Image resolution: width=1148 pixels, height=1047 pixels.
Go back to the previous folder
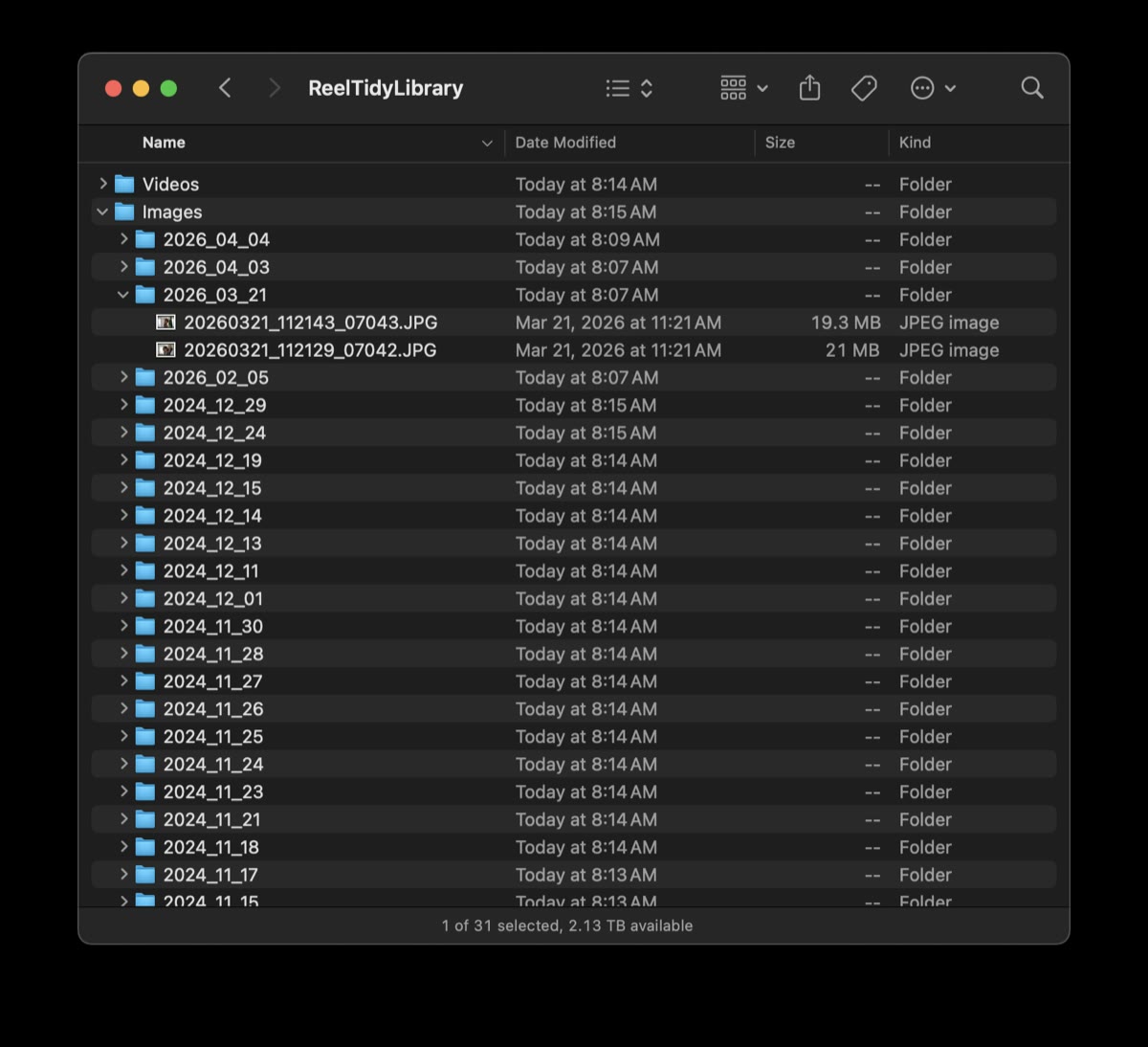point(225,88)
